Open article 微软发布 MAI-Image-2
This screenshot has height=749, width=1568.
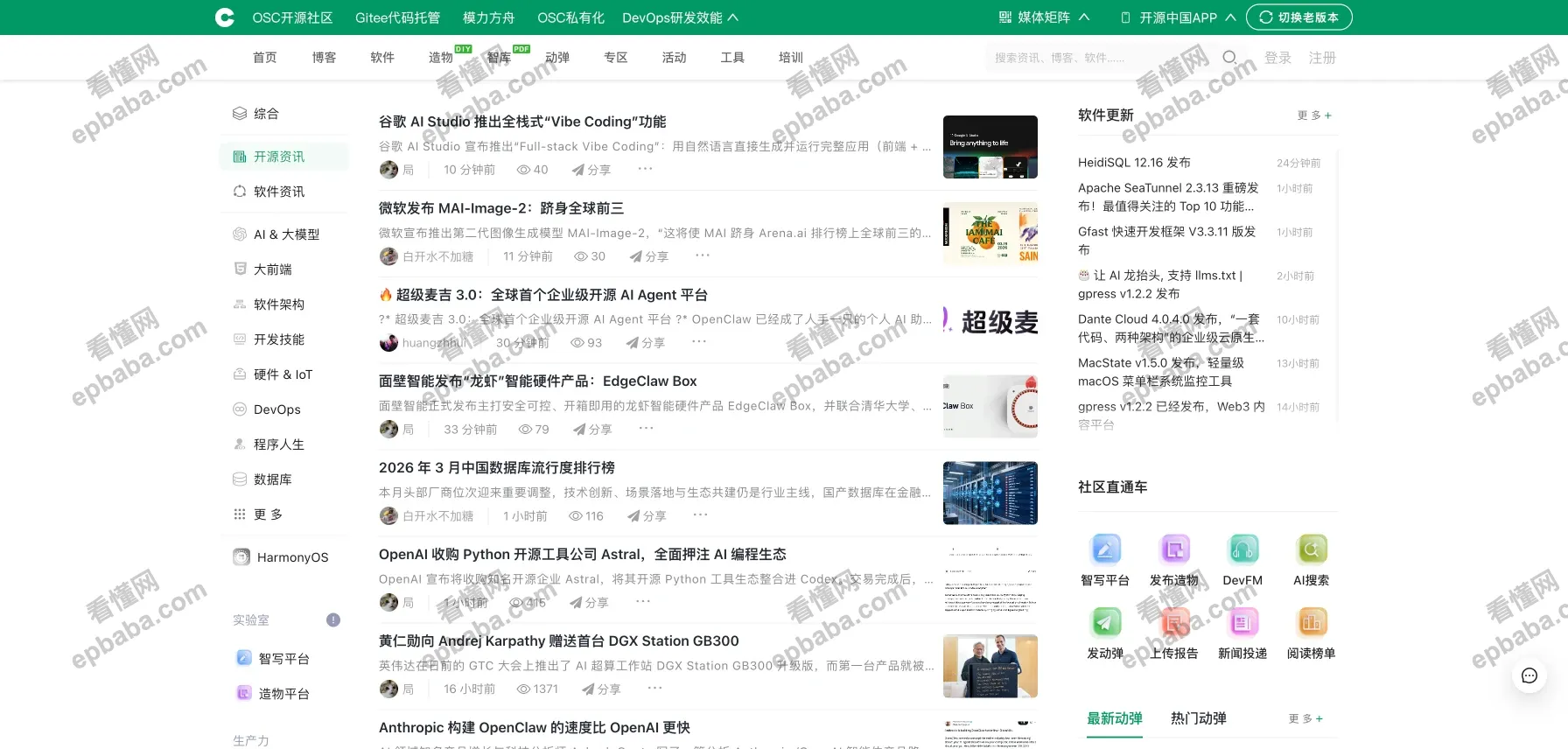coord(501,208)
